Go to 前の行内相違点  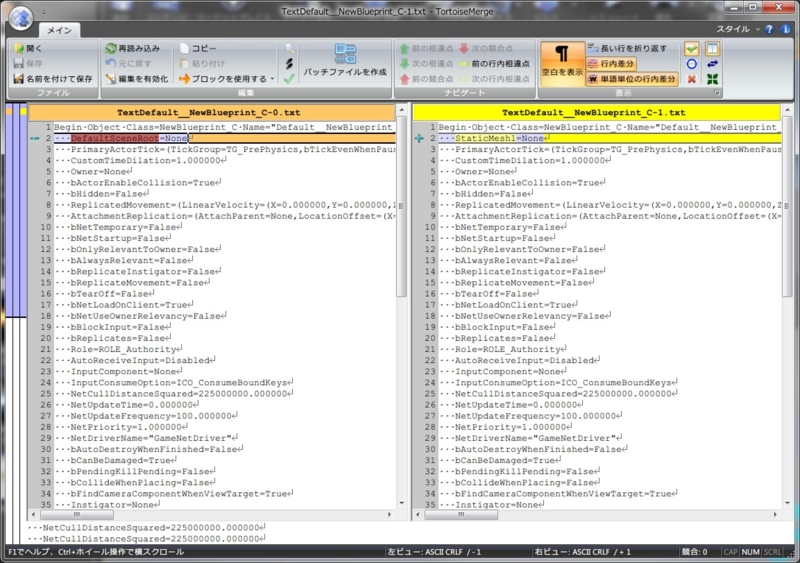(x=494, y=63)
